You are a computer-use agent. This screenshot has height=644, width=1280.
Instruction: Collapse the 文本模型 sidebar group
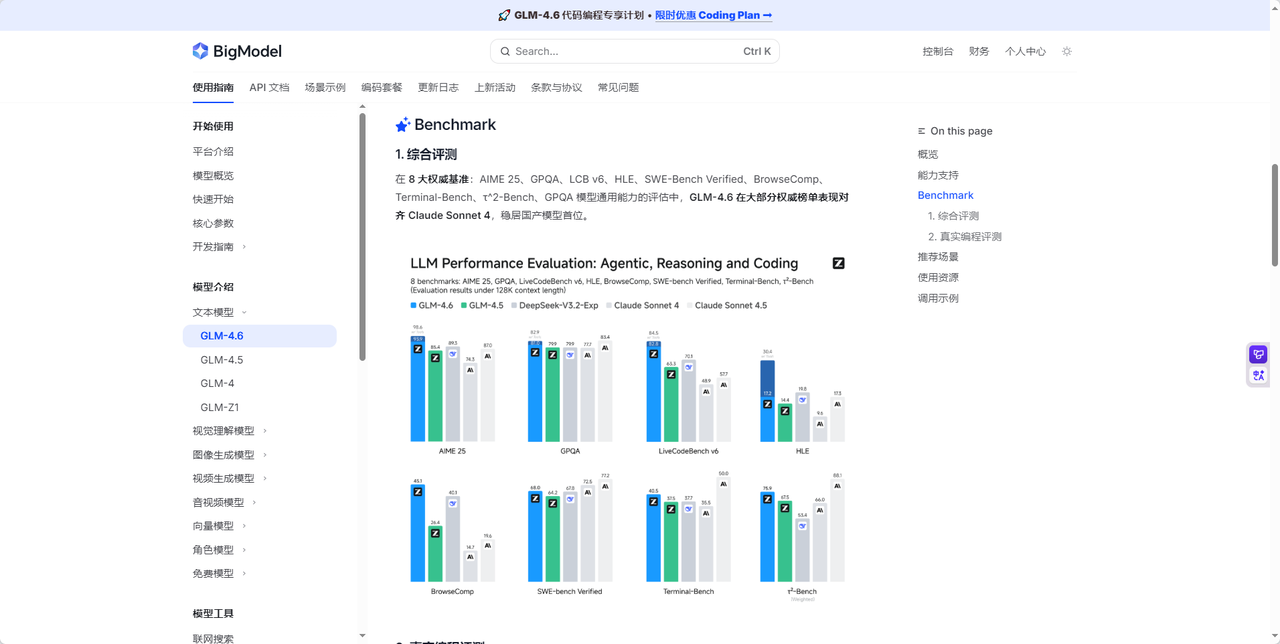[x=244, y=312]
